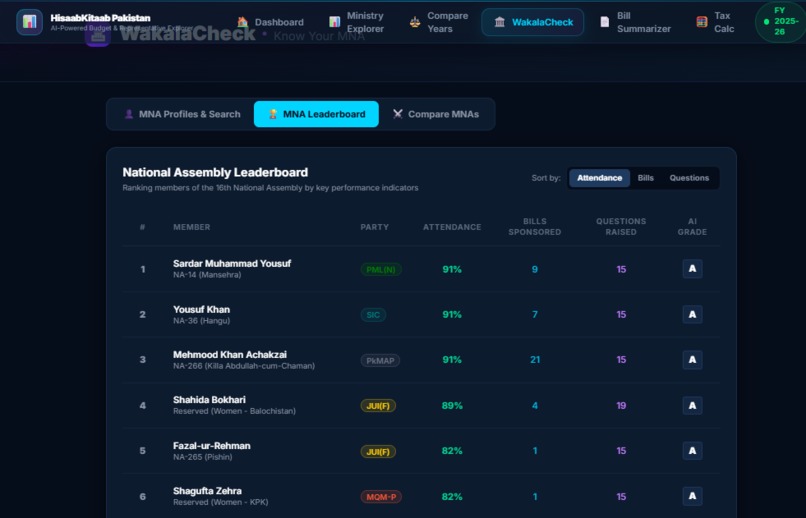Select Fazal-ur-Rehman's name
Image resolution: width=806 pixels, height=518 pixels.
(212, 446)
